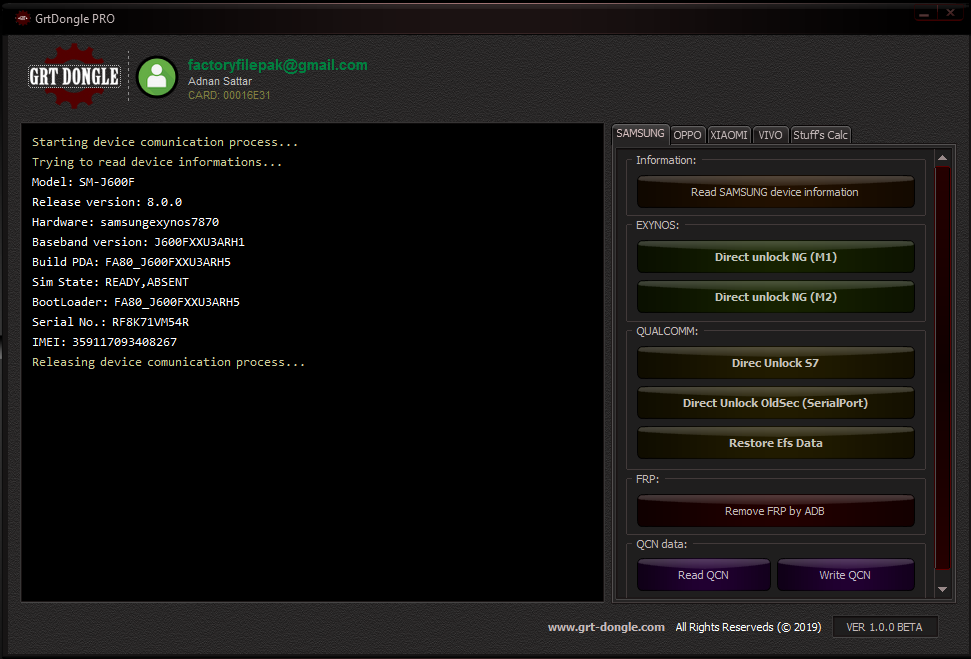Click Trying to read device informations line
The image size is (971, 659).
tap(157, 162)
